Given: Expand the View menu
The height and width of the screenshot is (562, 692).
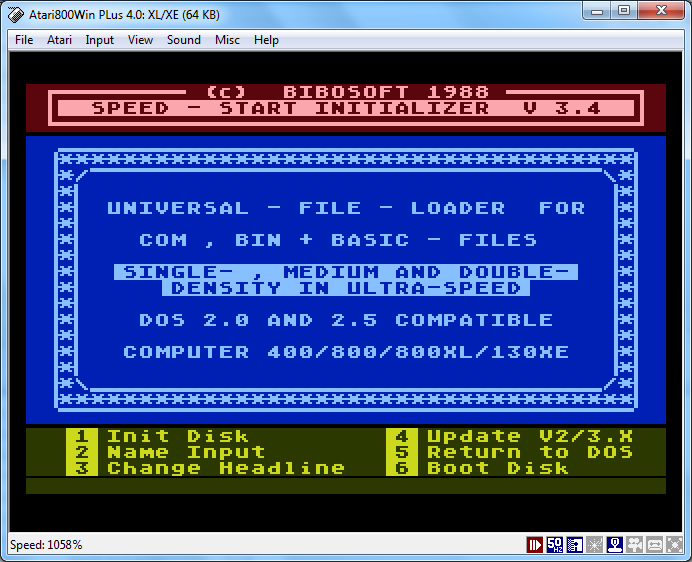Looking at the screenshot, I should pyautogui.click(x=140, y=40).
